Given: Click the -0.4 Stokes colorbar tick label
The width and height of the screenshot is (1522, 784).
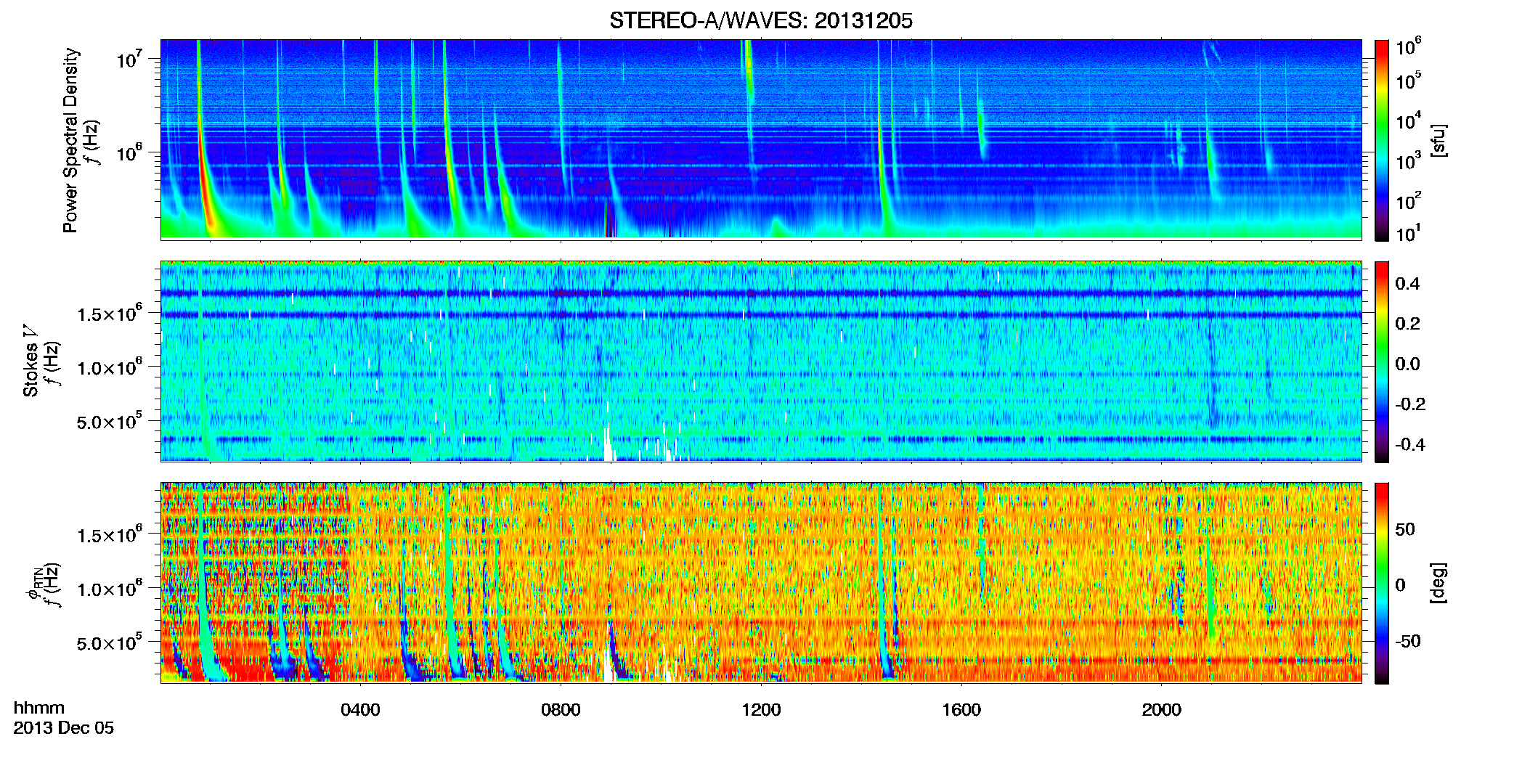Looking at the screenshot, I should [1410, 444].
